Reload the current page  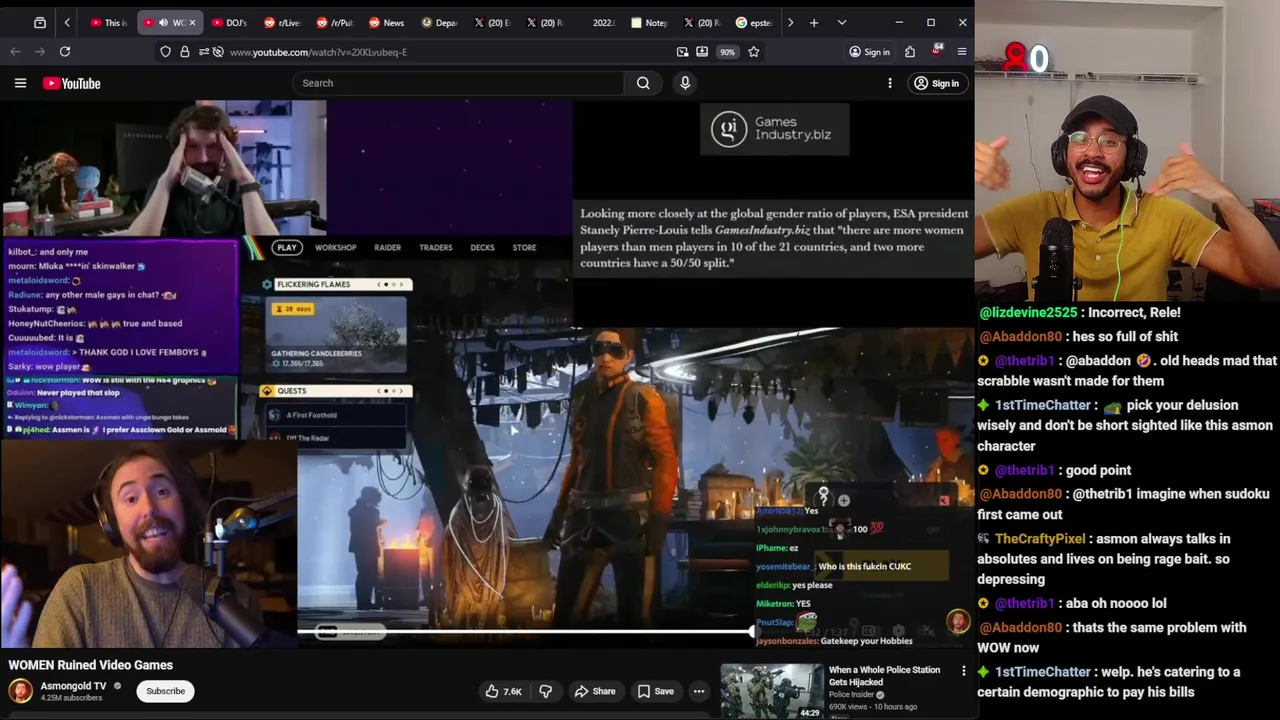coord(65,52)
